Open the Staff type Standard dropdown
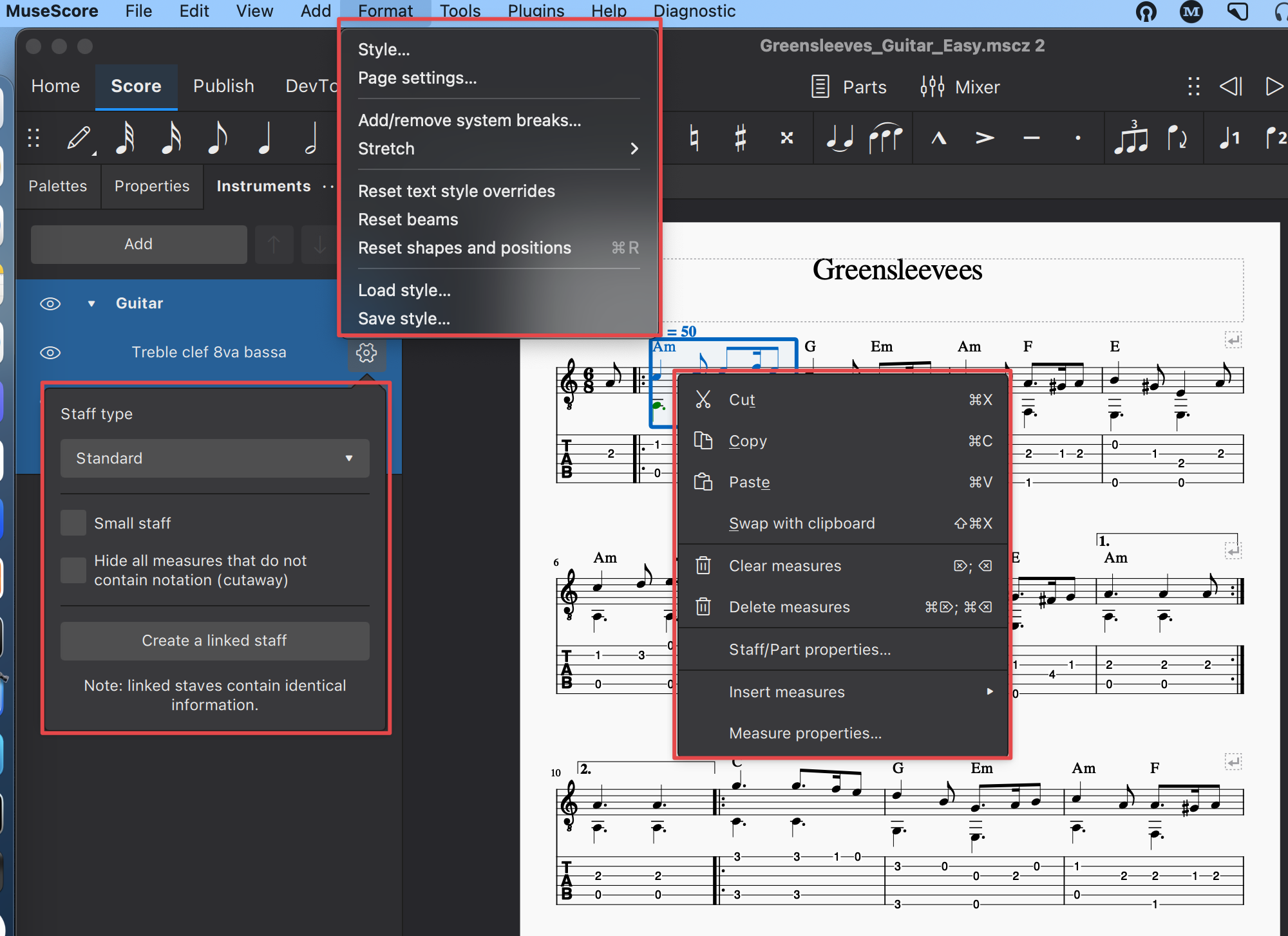 click(x=215, y=458)
